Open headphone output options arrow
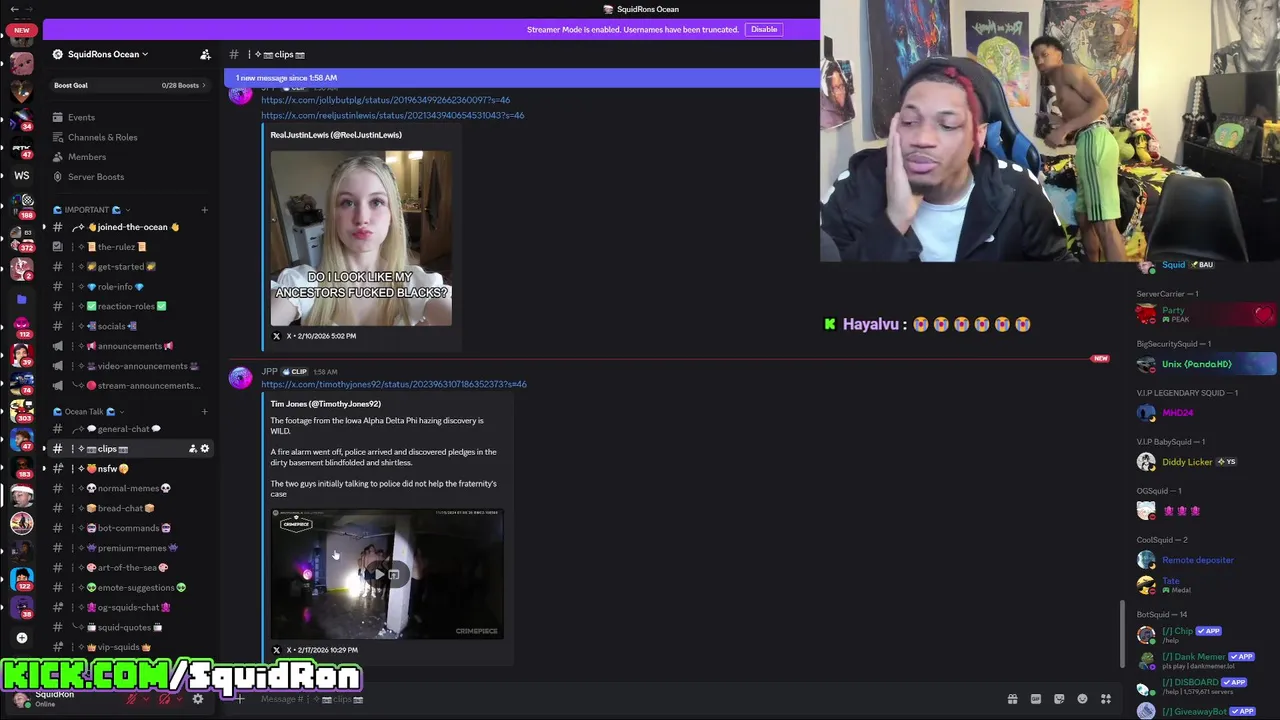 [x=178, y=699]
